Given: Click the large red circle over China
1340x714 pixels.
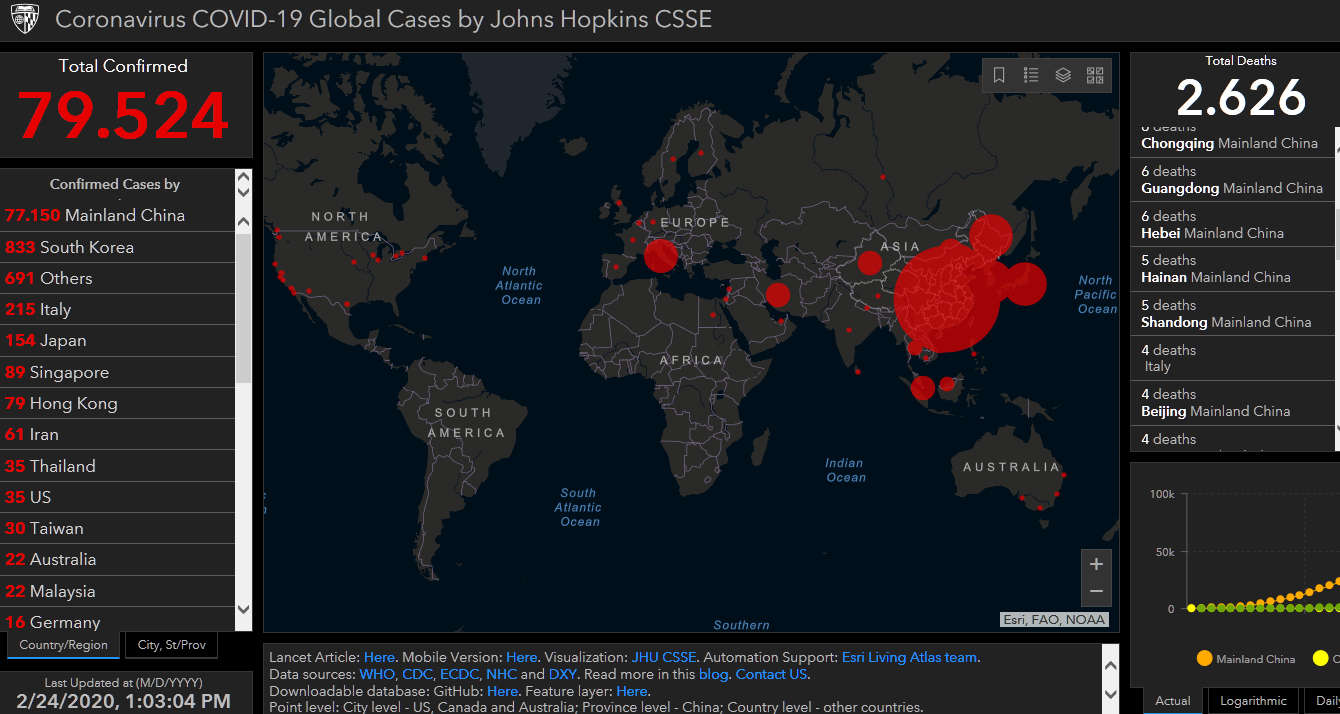Looking at the screenshot, I should point(947,298).
